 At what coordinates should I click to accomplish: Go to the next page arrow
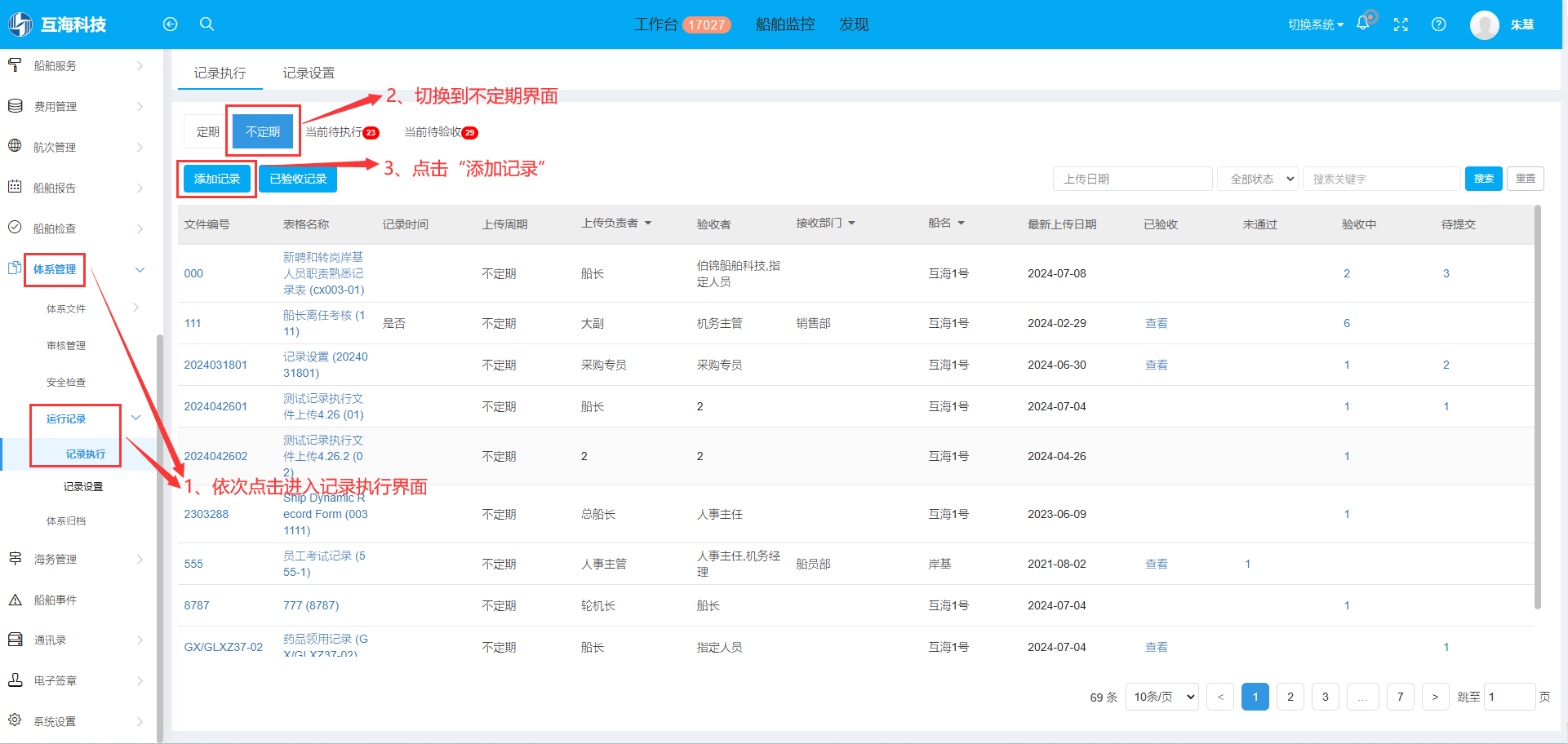point(1435,697)
